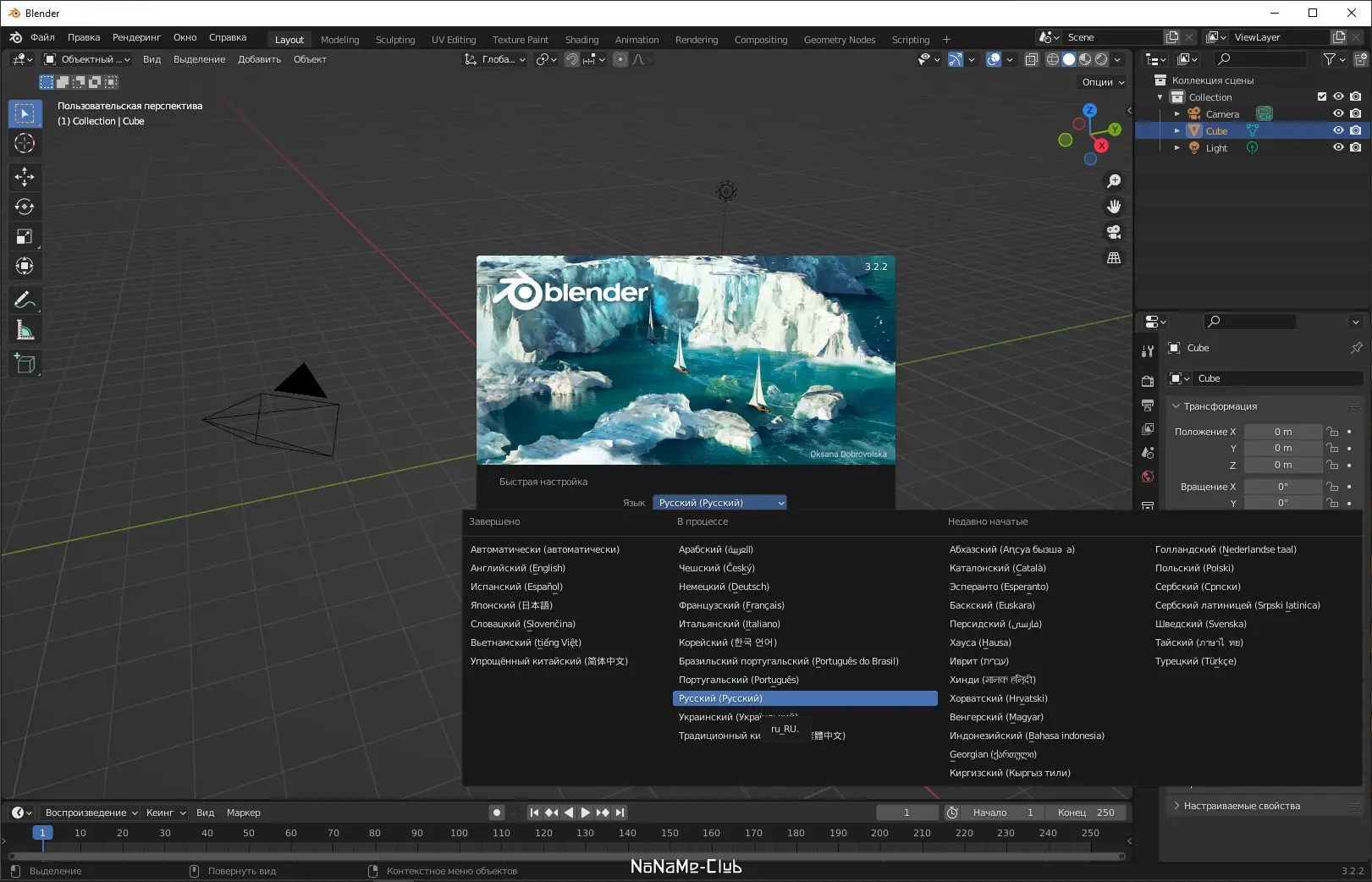Screen dimensions: 1372x882
Task: Open the language dropdown showing Русский
Action: tap(719, 503)
